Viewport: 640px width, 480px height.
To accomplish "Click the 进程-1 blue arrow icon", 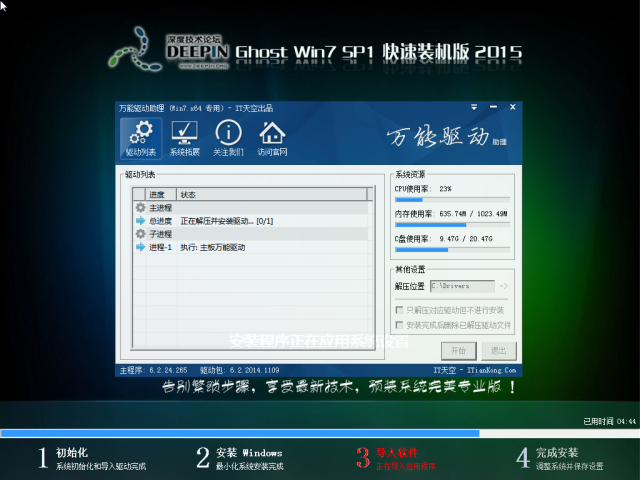I will click(140, 247).
